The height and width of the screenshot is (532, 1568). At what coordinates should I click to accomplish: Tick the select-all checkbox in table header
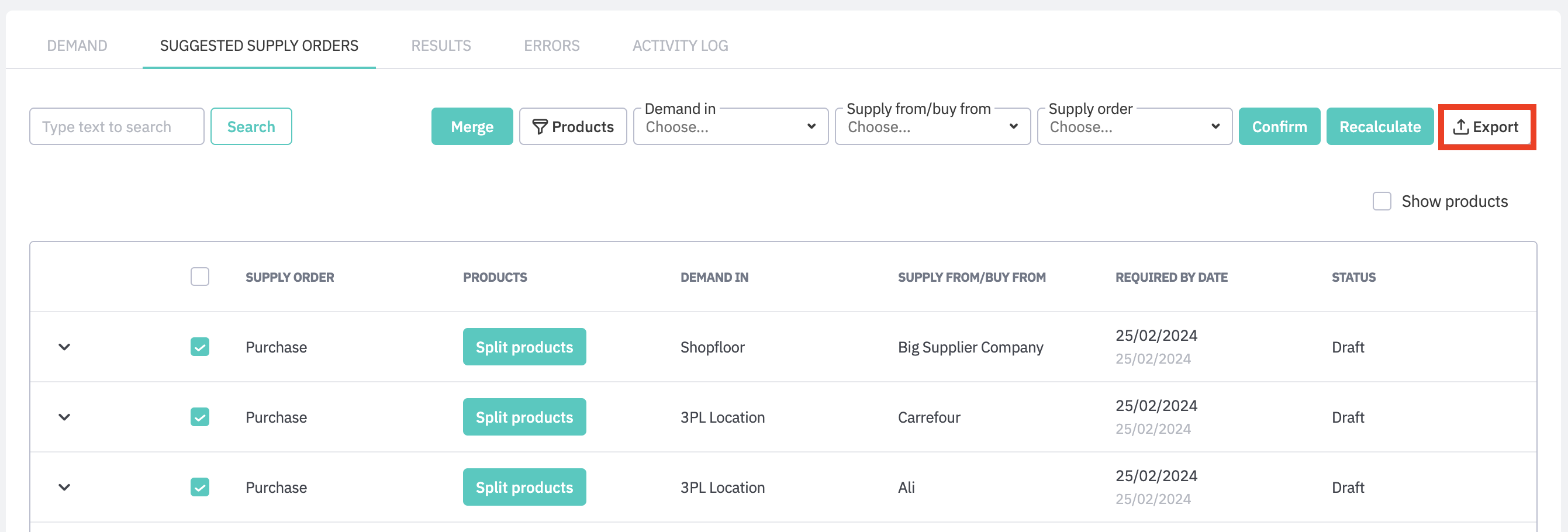point(199,277)
